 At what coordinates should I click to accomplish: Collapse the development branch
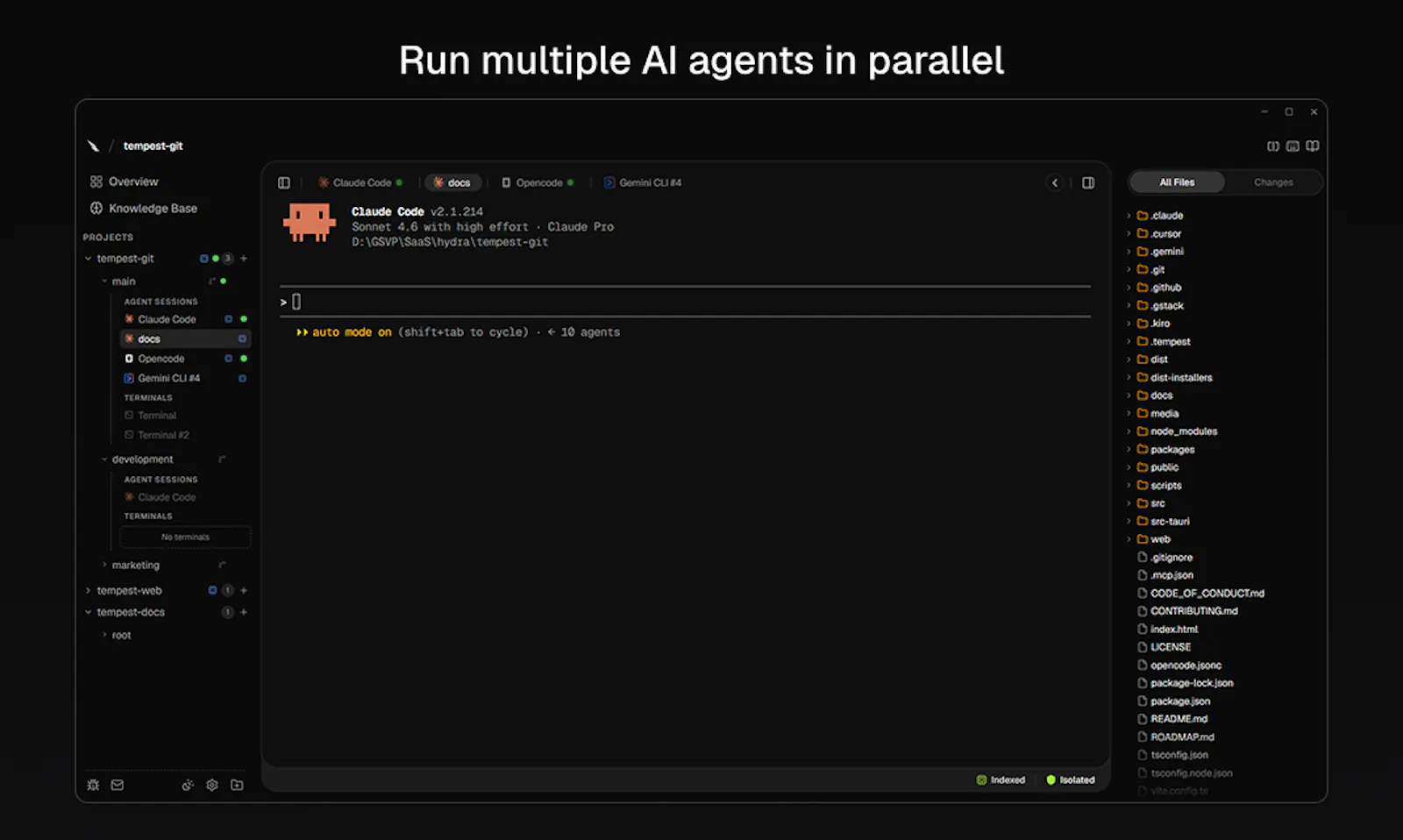104,459
